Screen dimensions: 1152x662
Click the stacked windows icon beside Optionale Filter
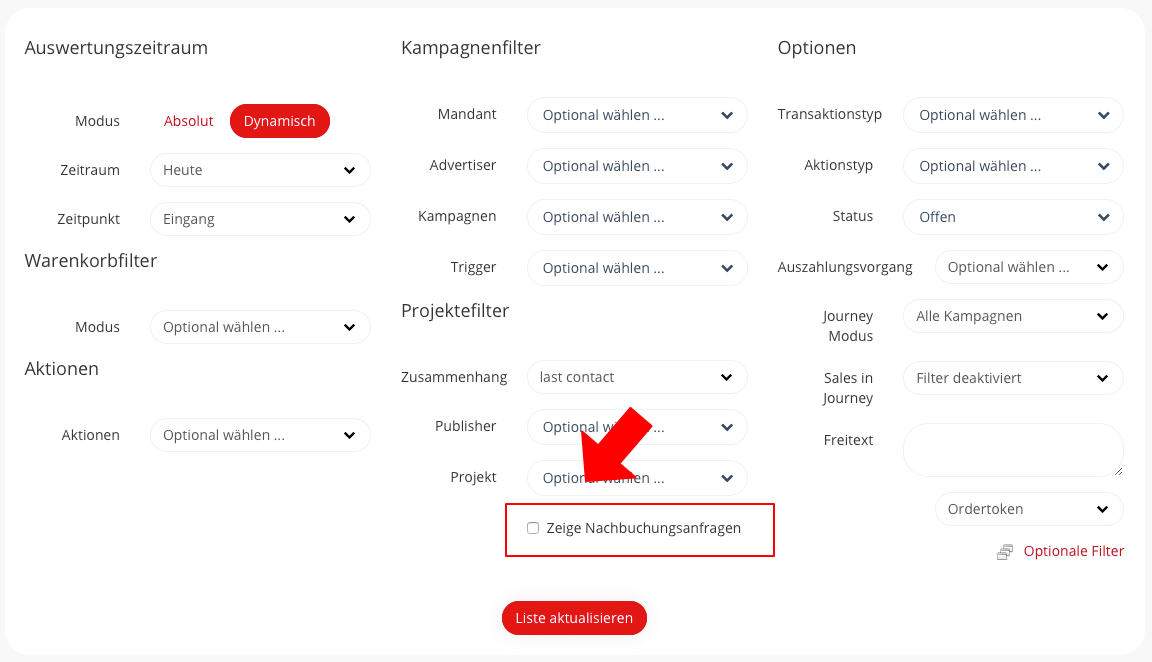[1005, 552]
